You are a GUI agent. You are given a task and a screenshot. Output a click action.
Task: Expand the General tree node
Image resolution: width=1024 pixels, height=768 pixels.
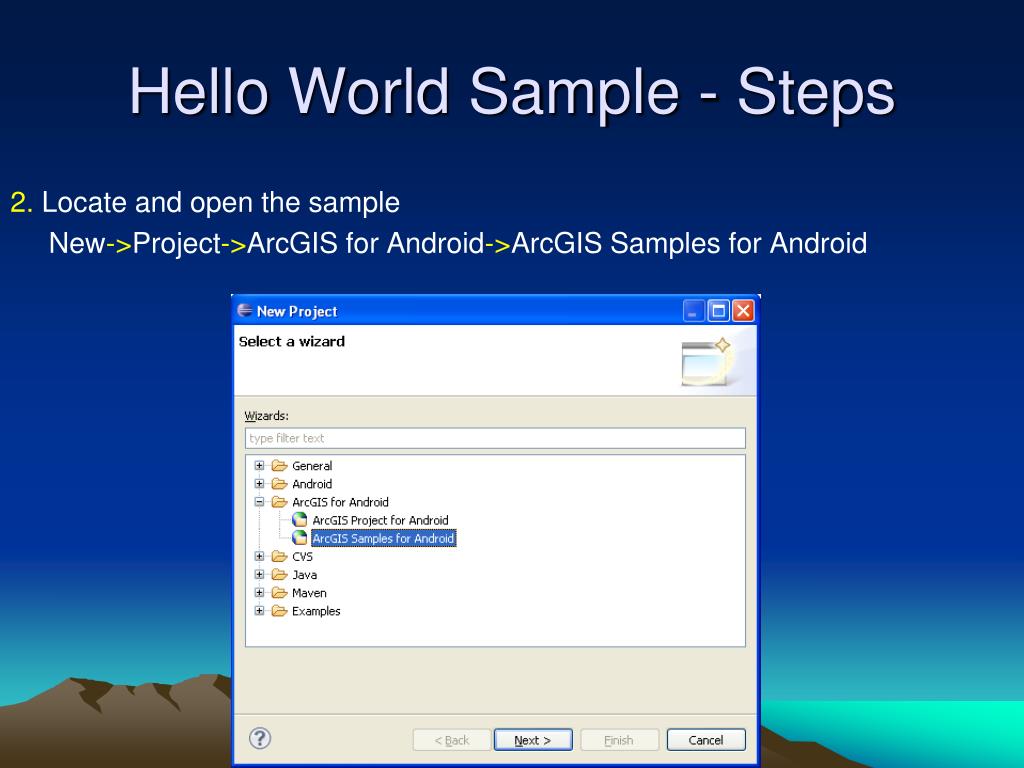point(259,466)
